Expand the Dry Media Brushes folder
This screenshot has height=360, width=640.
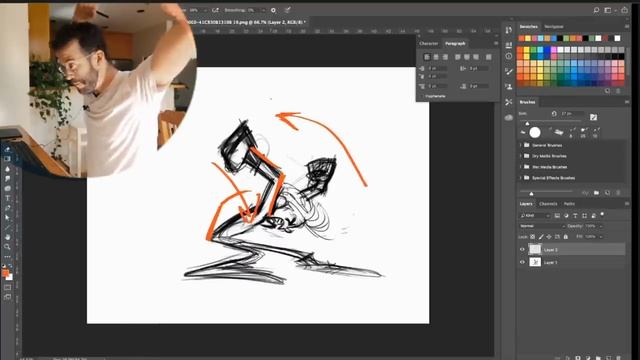[521, 156]
